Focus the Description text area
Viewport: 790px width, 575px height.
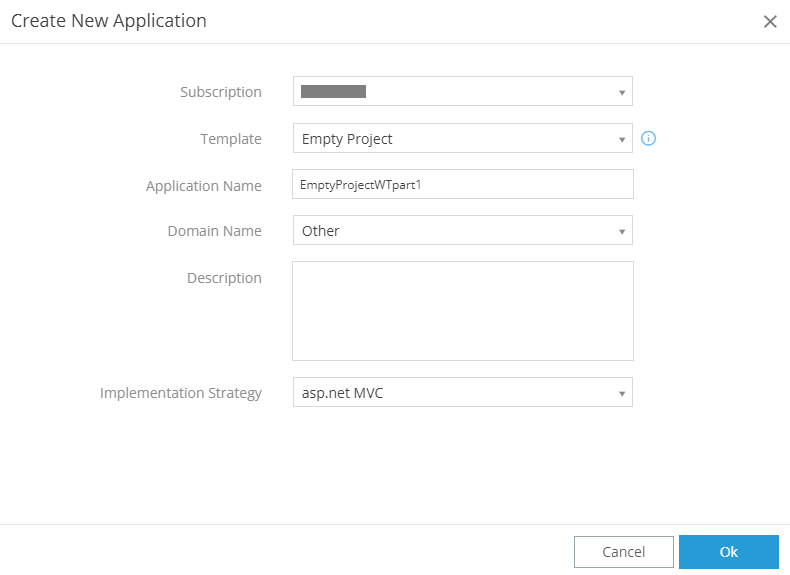pos(462,310)
